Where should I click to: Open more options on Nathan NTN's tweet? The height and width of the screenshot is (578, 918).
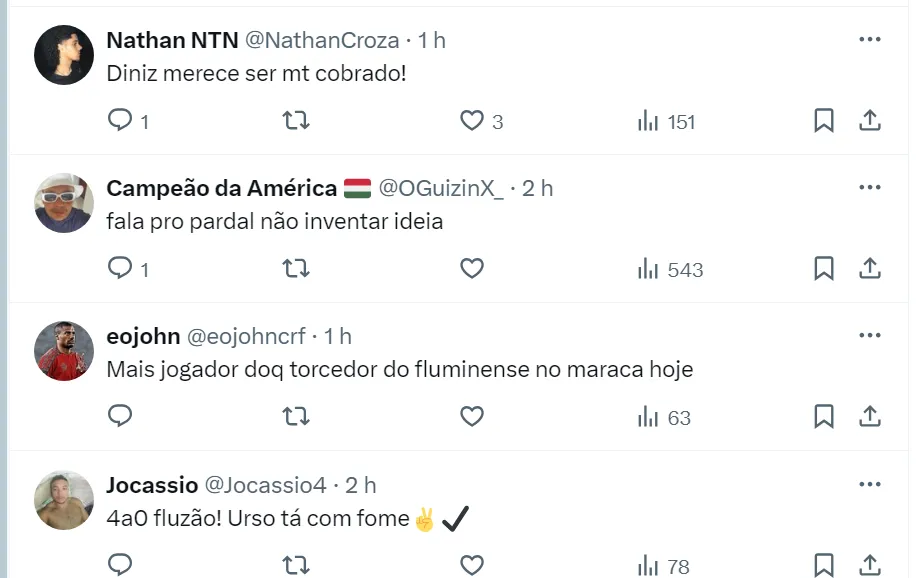pos(870,39)
